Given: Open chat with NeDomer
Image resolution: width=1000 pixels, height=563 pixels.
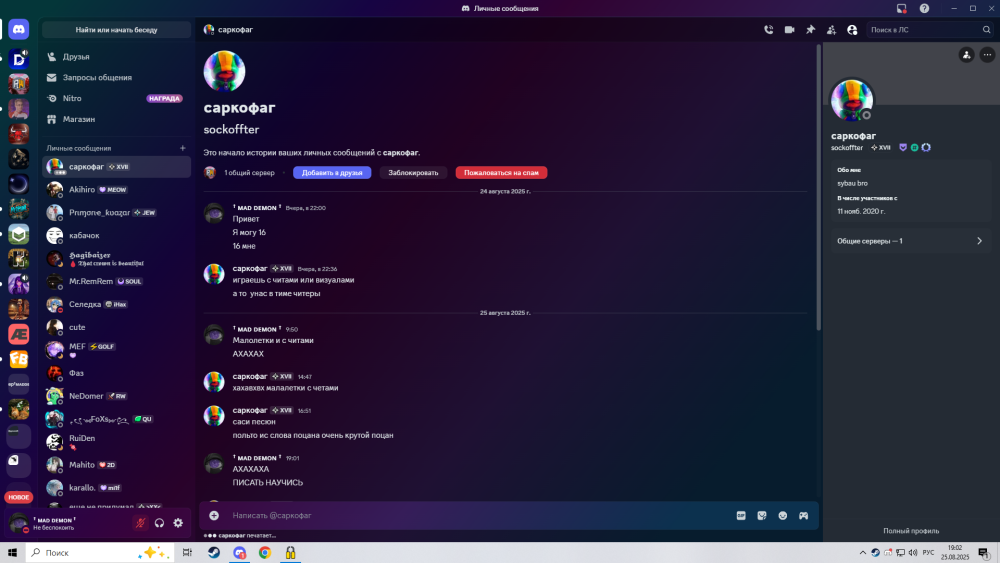Looking at the screenshot, I should (x=116, y=396).
